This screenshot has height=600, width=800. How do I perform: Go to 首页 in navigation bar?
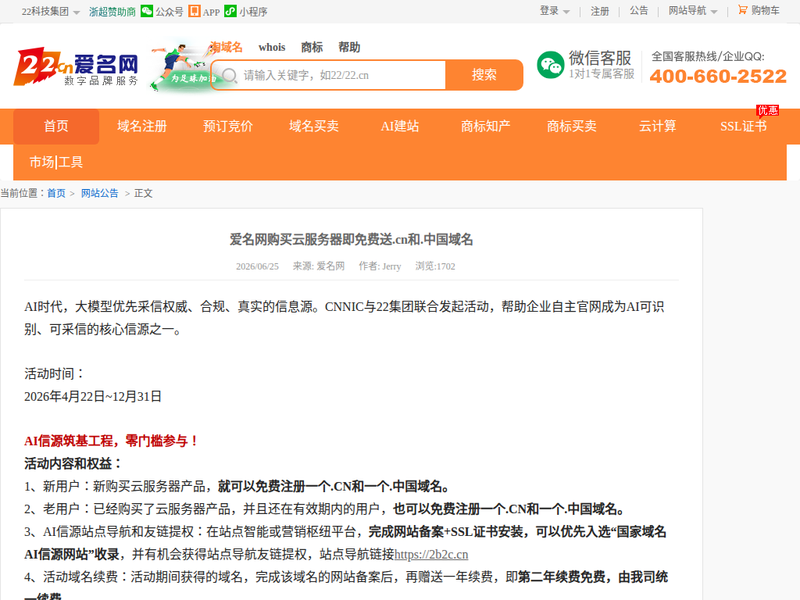click(56, 126)
